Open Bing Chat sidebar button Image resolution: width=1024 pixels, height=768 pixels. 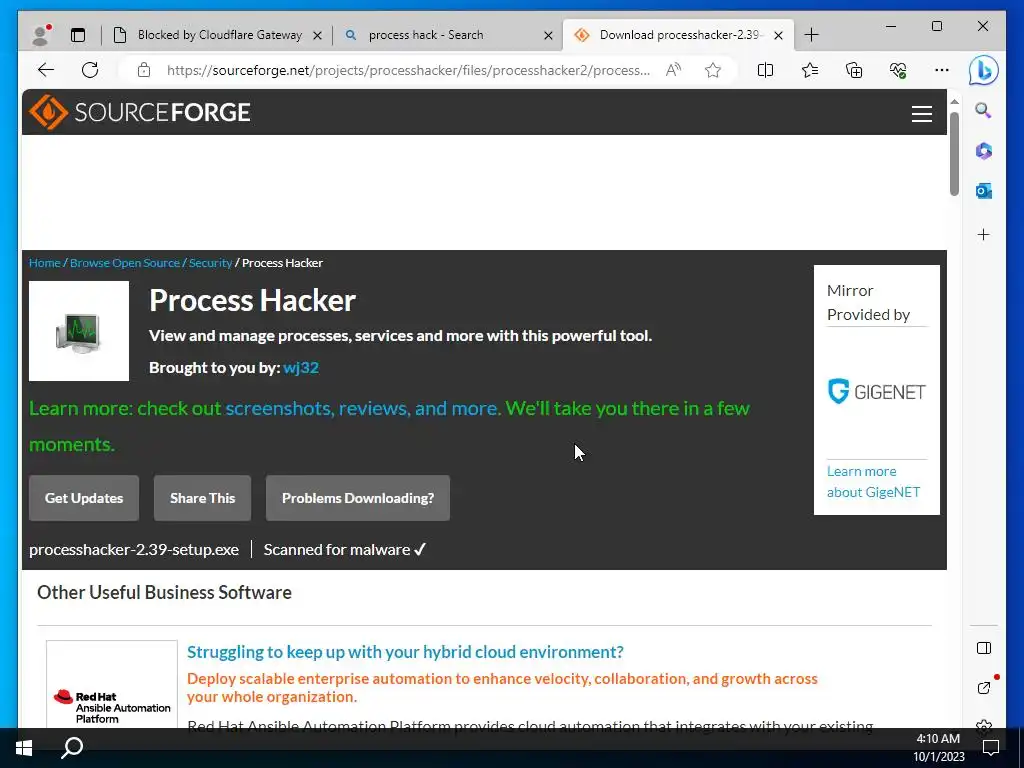[x=984, y=71]
